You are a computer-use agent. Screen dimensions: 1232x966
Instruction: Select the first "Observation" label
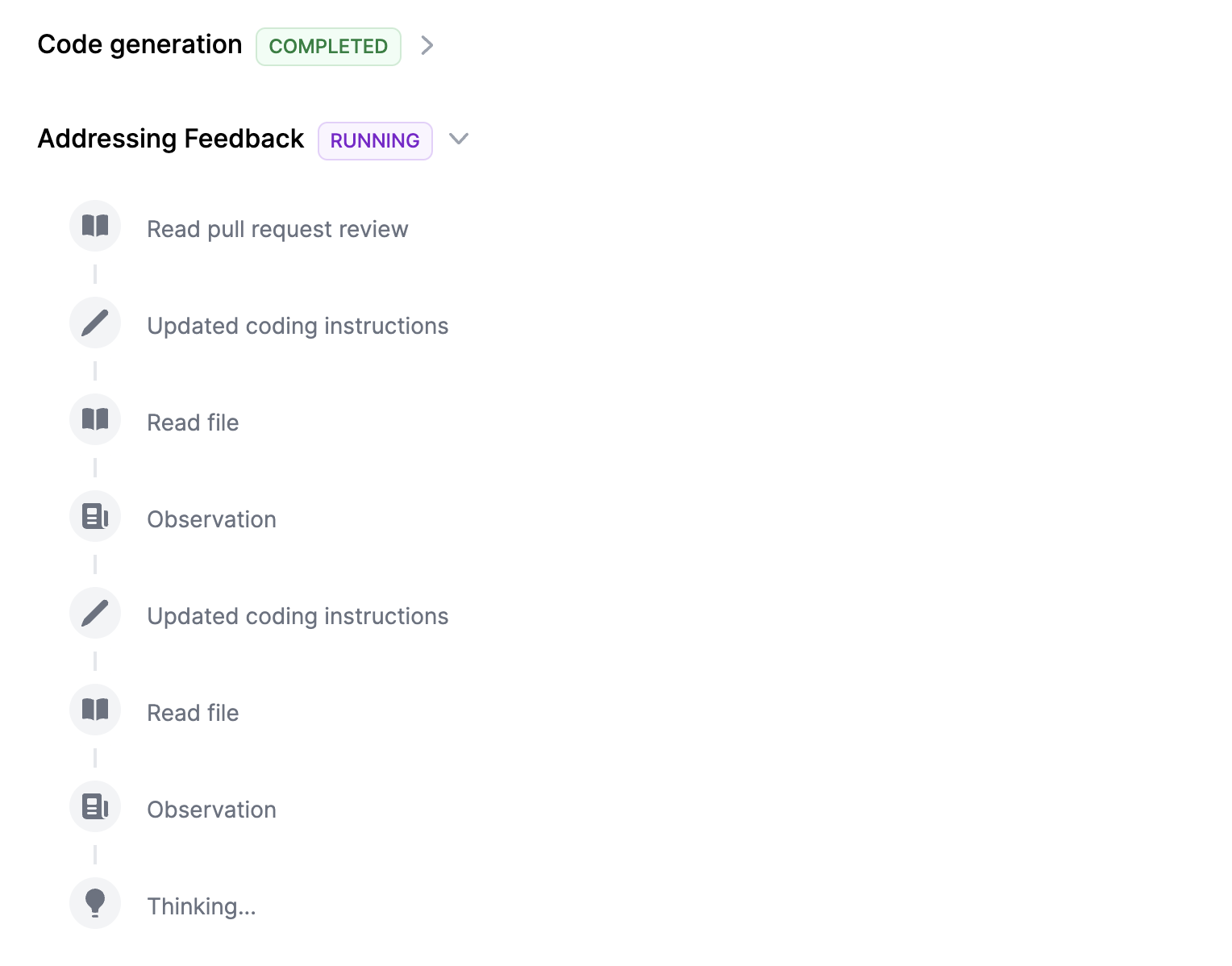click(211, 519)
